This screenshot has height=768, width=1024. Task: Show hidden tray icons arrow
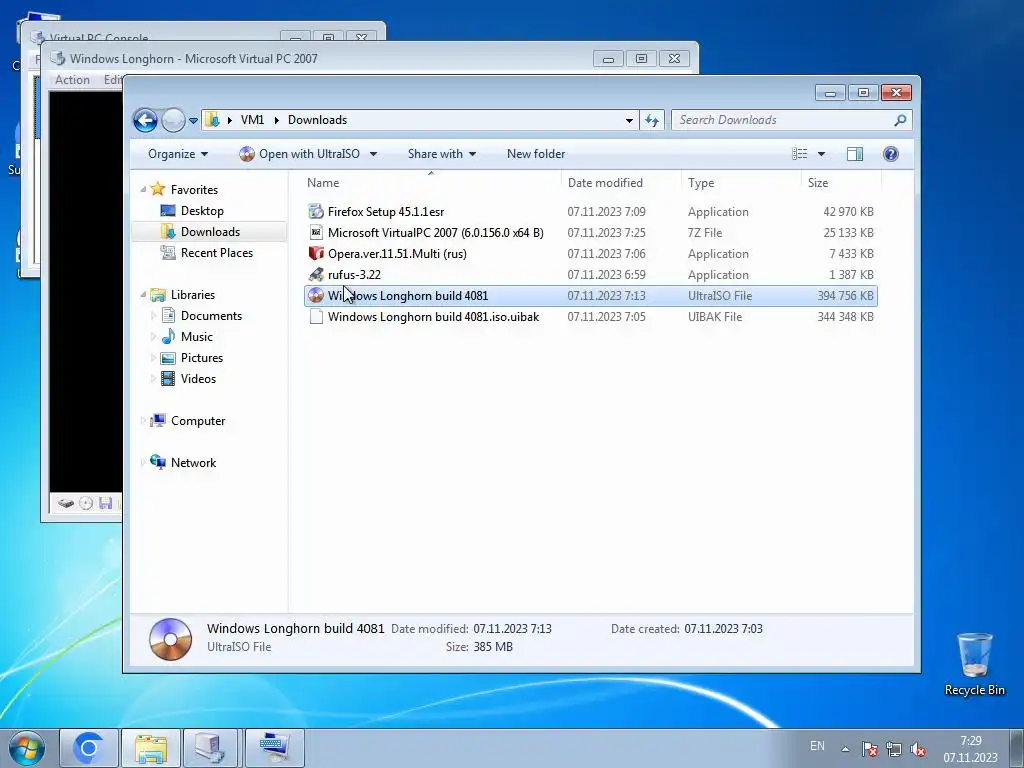click(845, 749)
